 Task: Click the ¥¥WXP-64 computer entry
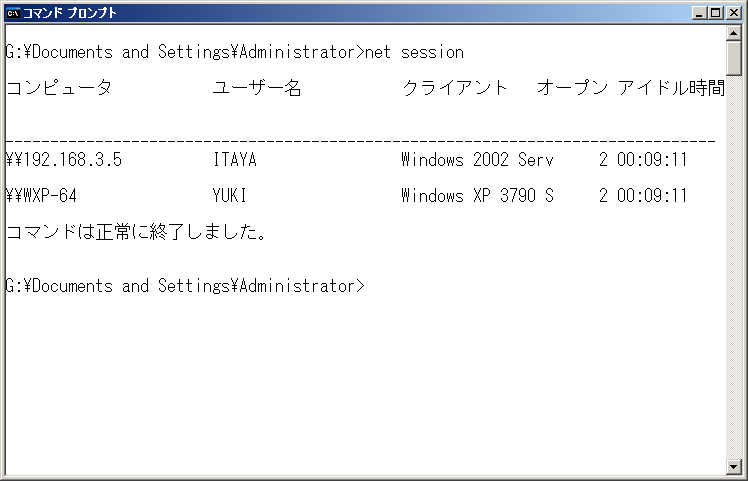click(41, 196)
